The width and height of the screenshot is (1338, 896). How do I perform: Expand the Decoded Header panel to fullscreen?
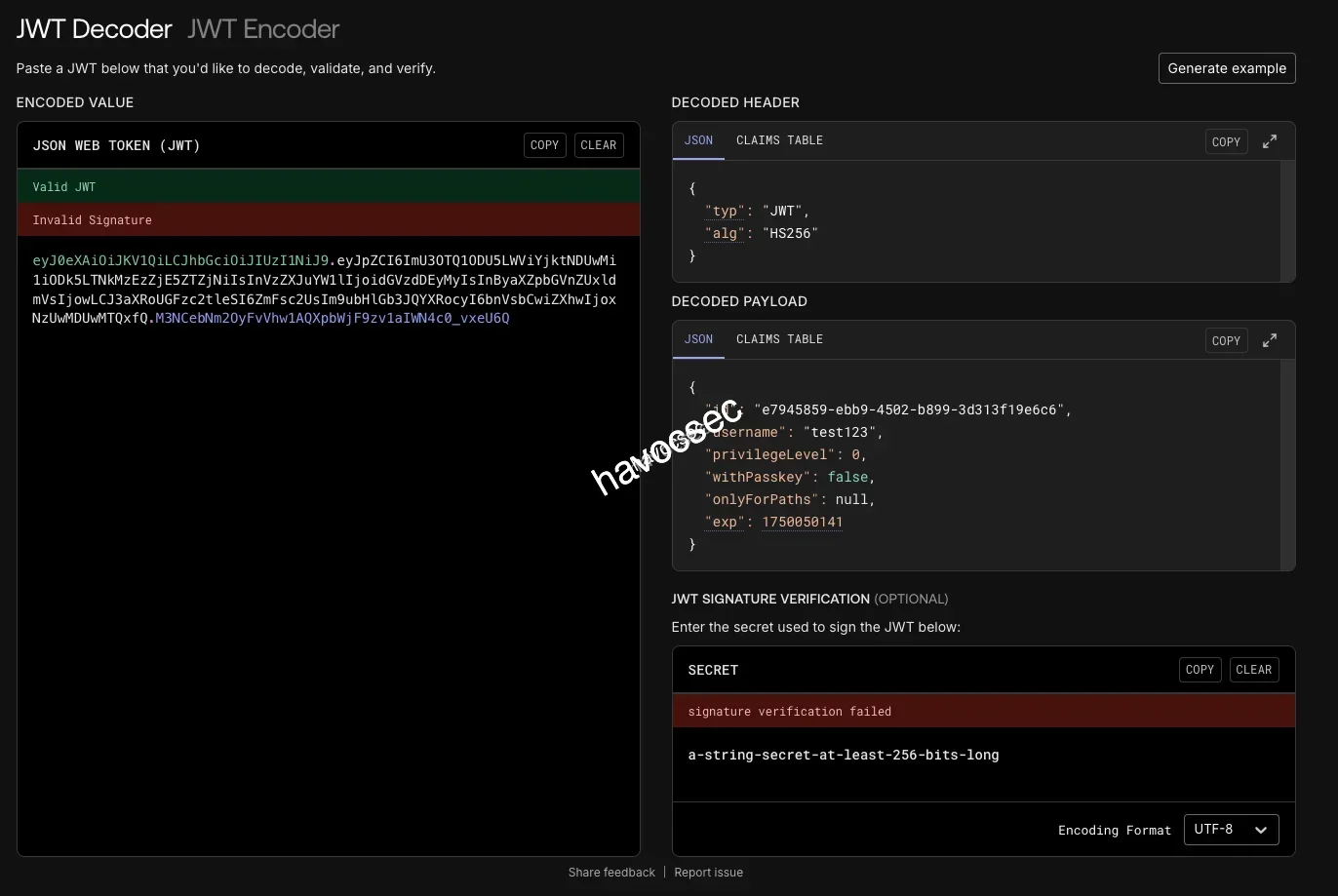tap(1270, 141)
